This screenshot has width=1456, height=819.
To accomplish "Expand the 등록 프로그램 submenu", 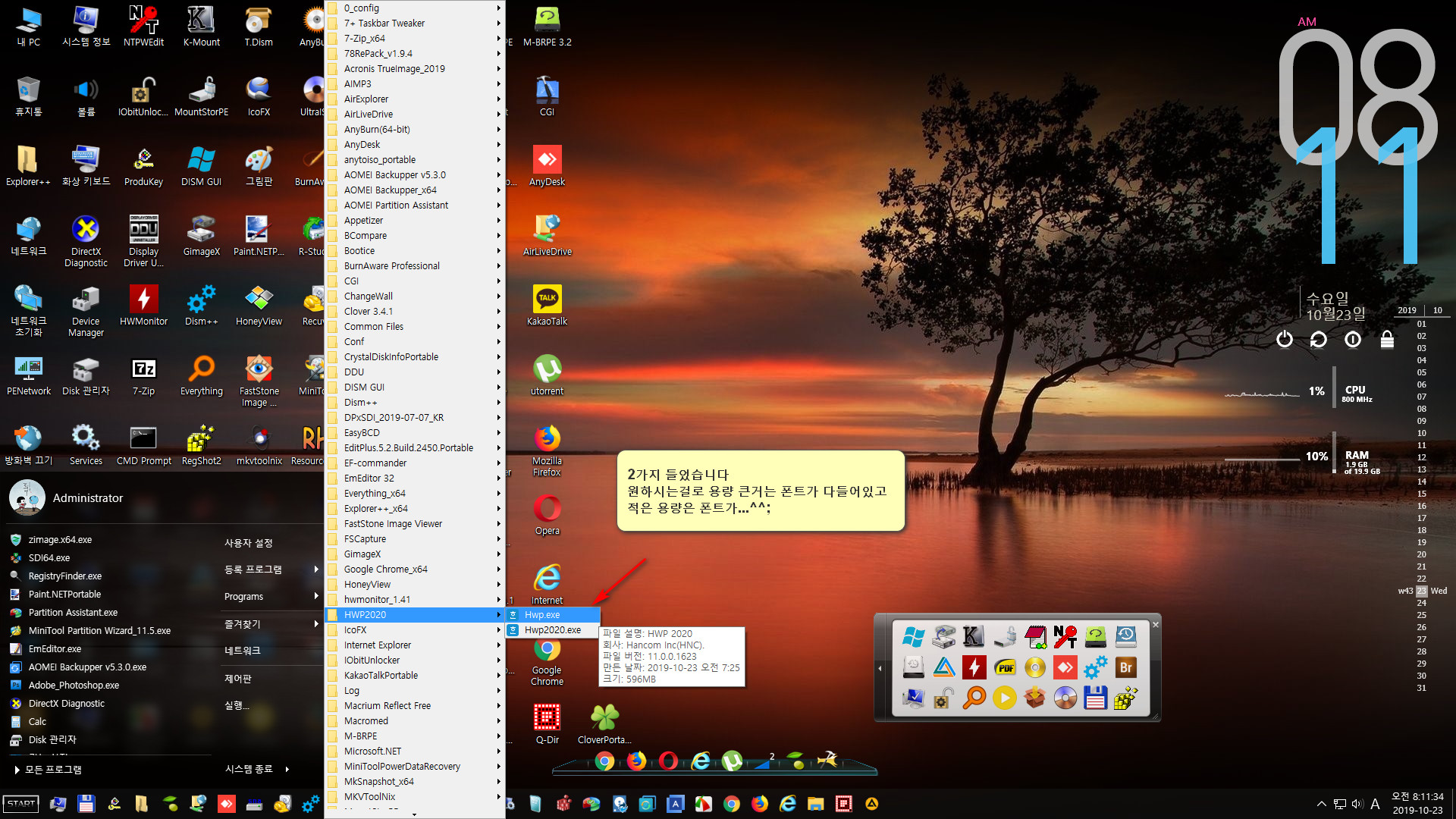I will 271,569.
